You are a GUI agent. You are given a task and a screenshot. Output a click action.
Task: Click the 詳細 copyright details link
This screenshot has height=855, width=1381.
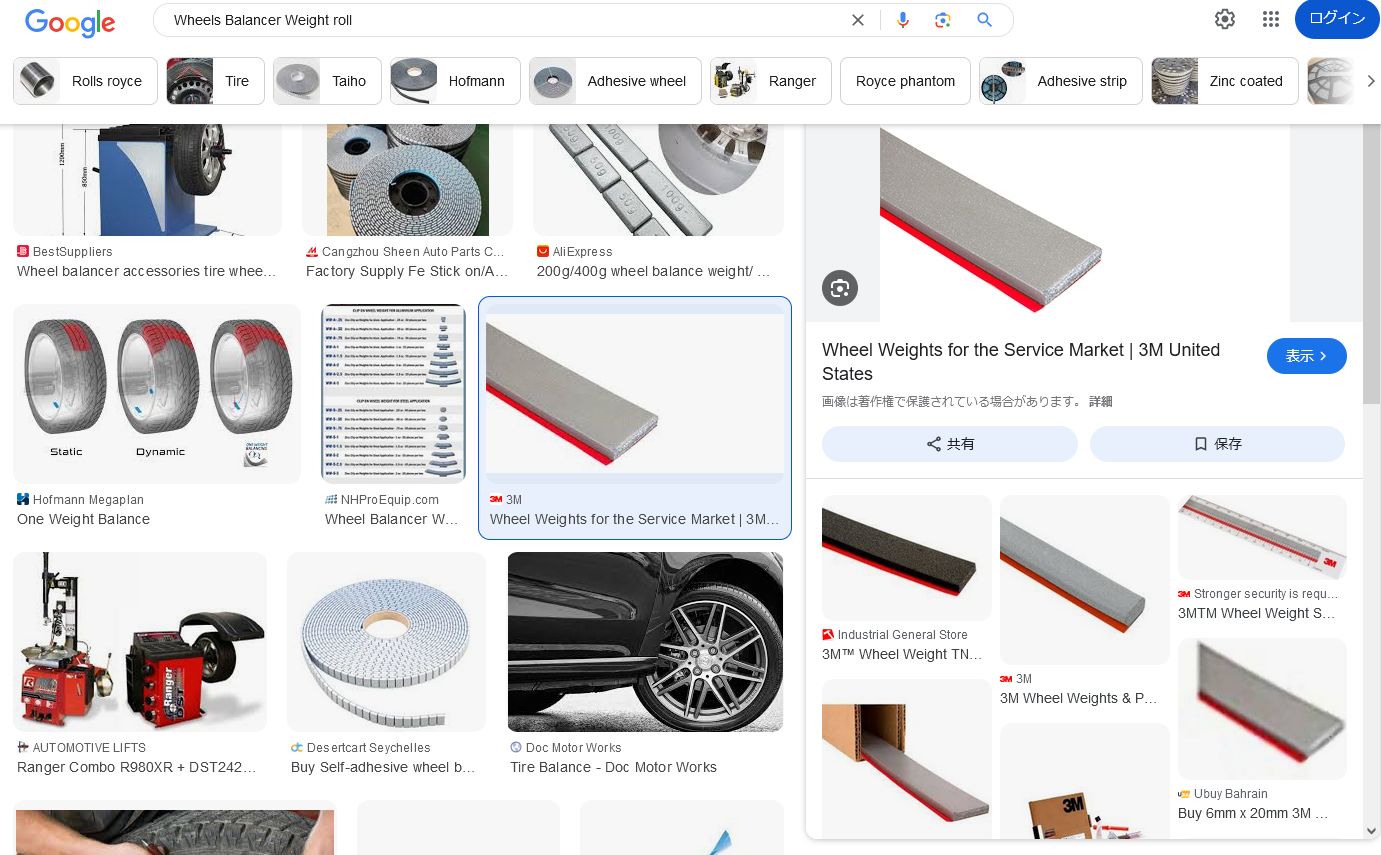[1100, 401]
